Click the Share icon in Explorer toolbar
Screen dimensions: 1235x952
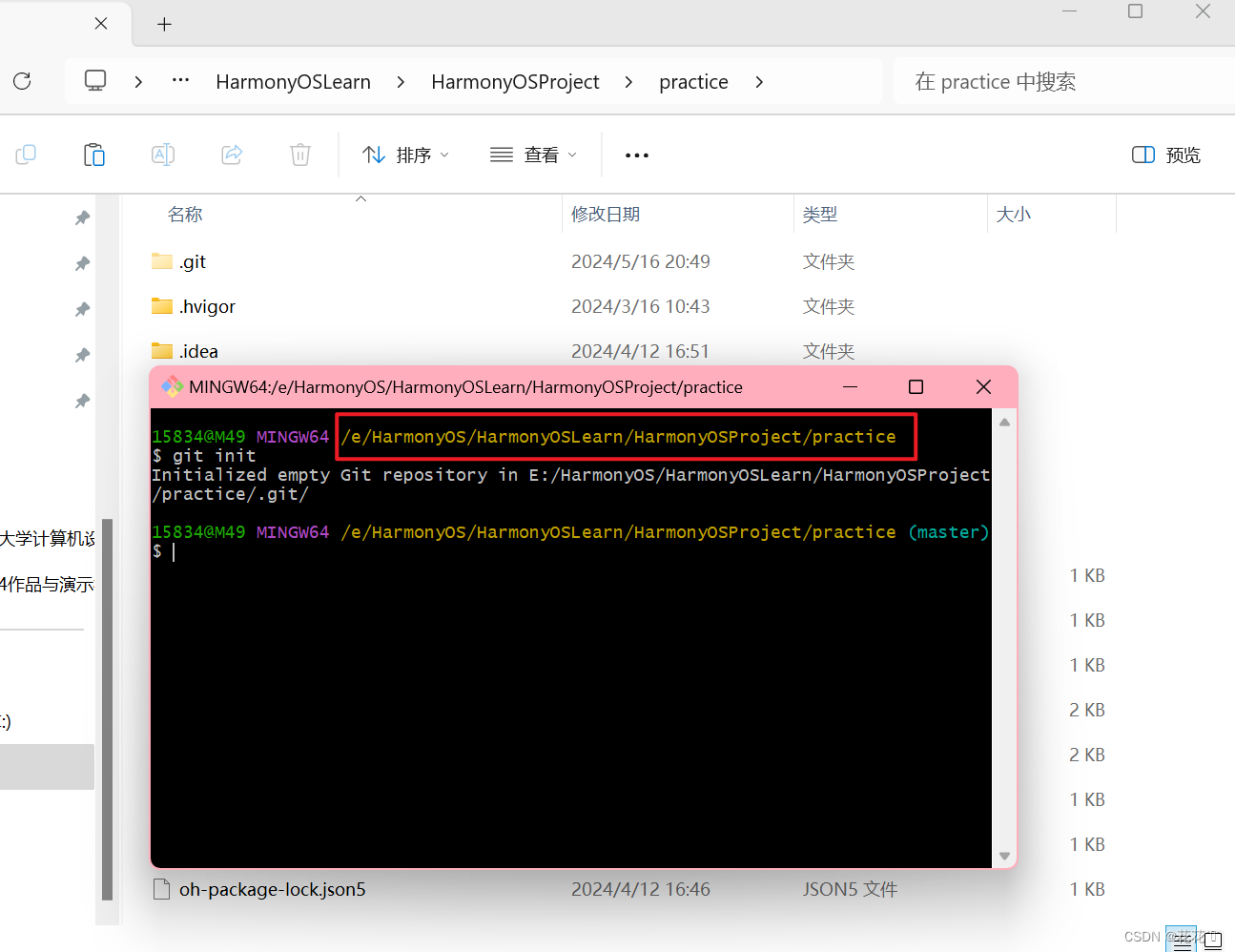232,155
